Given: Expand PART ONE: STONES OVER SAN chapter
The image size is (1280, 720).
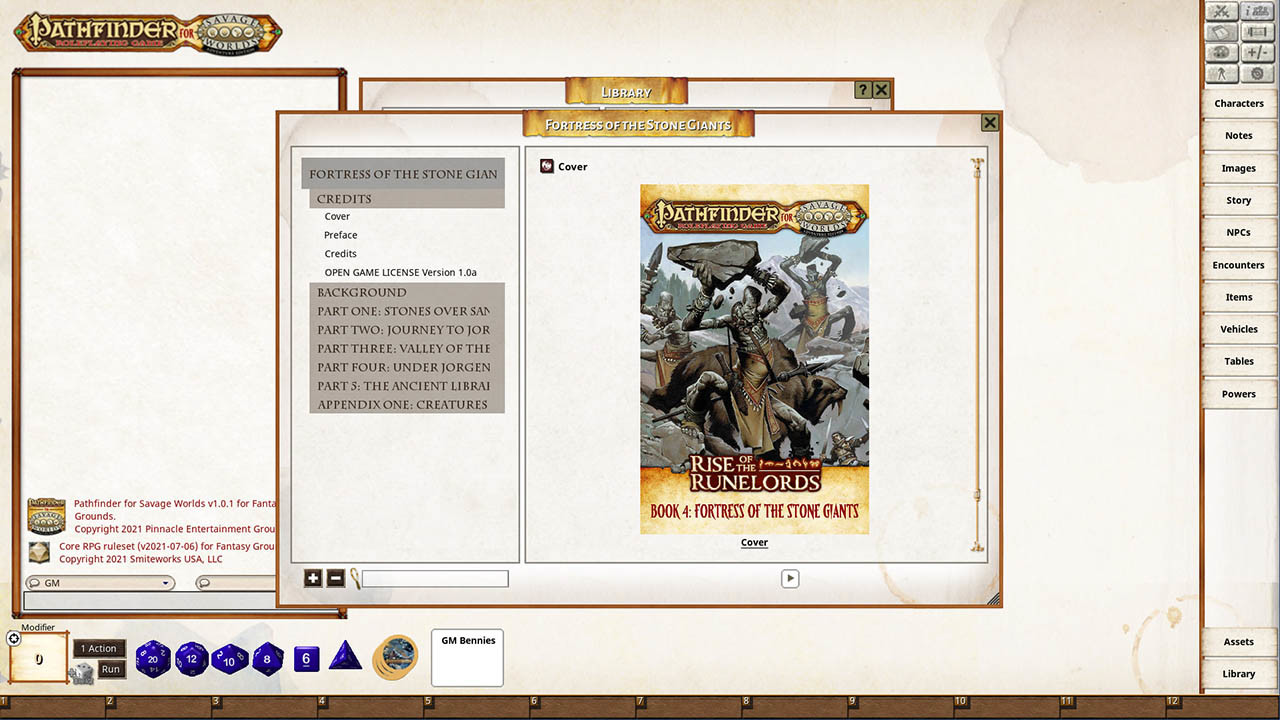Looking at the screenshot, I should click(407, 311).
